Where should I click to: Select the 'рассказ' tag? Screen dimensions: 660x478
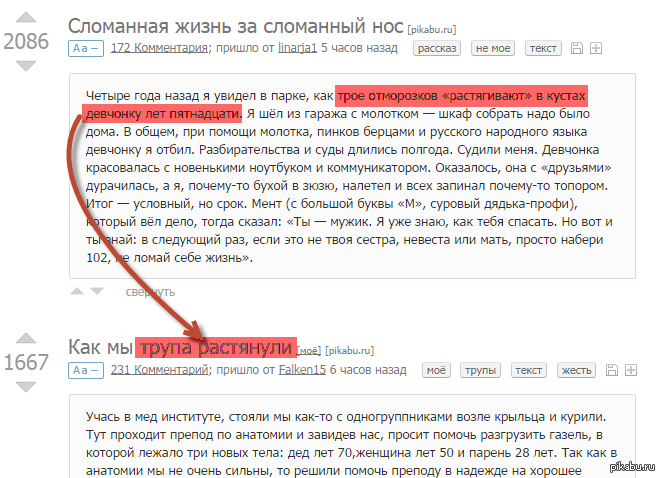(x=439, y=48)
